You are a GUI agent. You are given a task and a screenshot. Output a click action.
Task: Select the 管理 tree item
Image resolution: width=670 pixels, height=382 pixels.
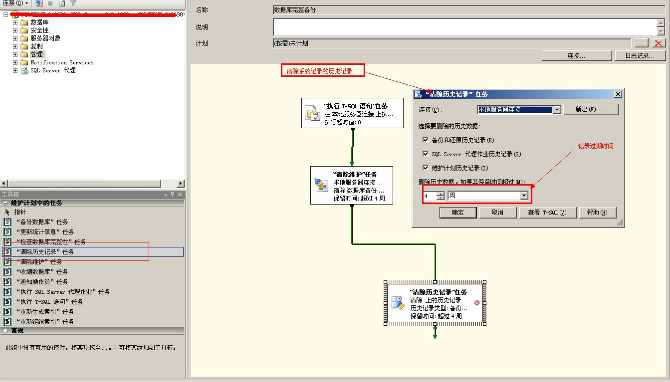pyautogui.click(x=37, y=54)
